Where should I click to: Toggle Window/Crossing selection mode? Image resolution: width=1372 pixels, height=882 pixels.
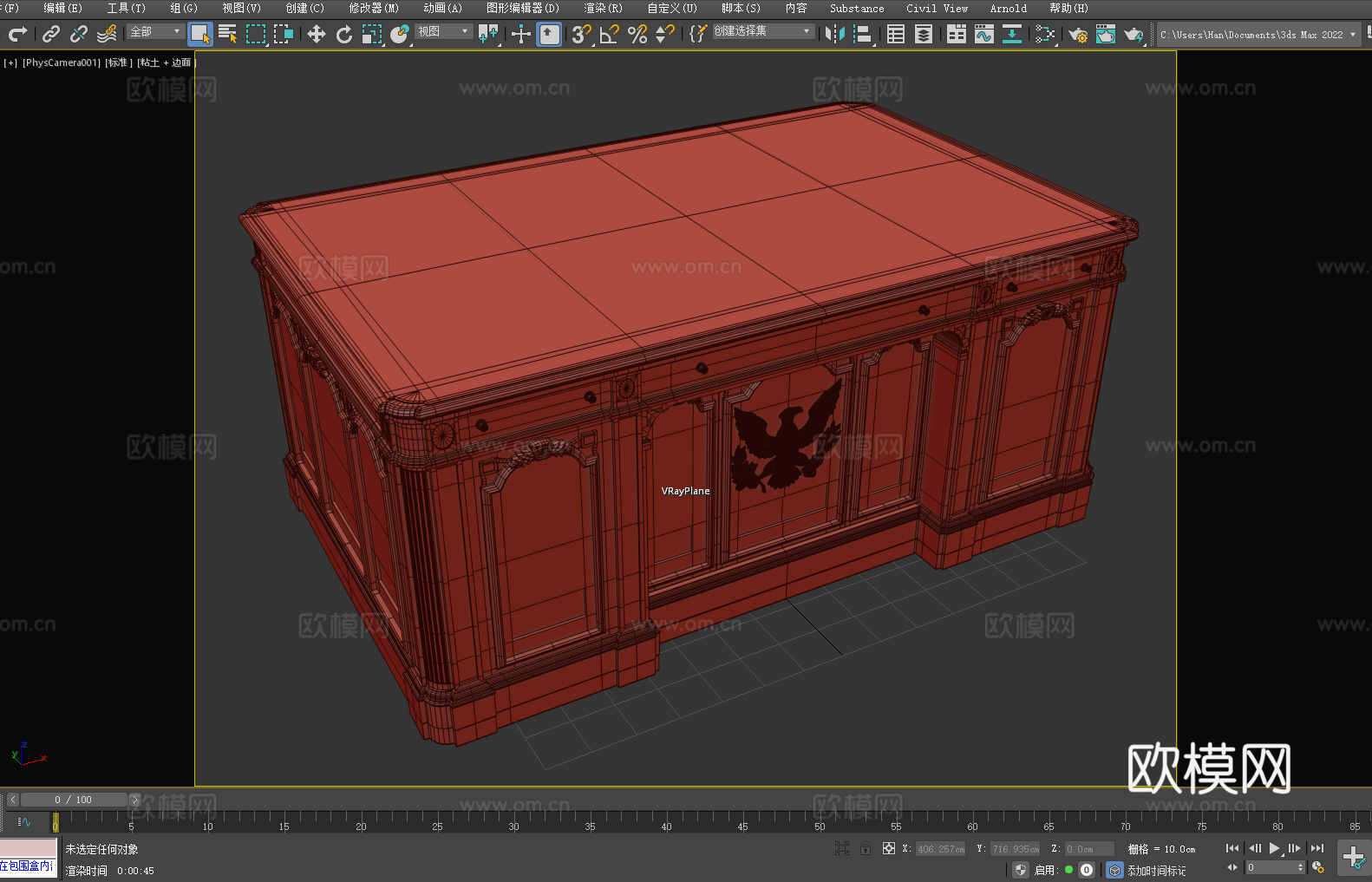click(x=284, y=34)
